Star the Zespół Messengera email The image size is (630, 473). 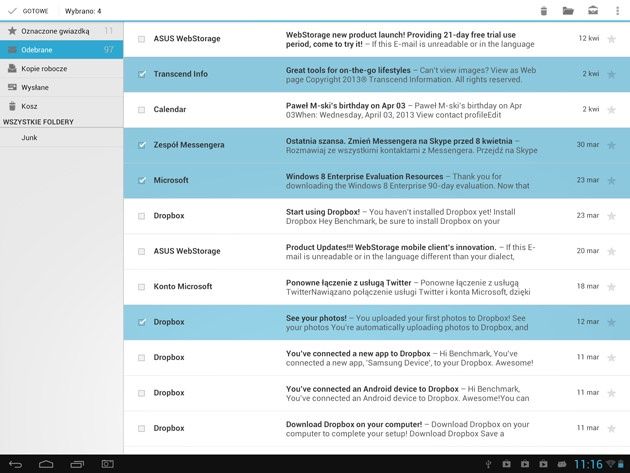(x=612, y=145)
